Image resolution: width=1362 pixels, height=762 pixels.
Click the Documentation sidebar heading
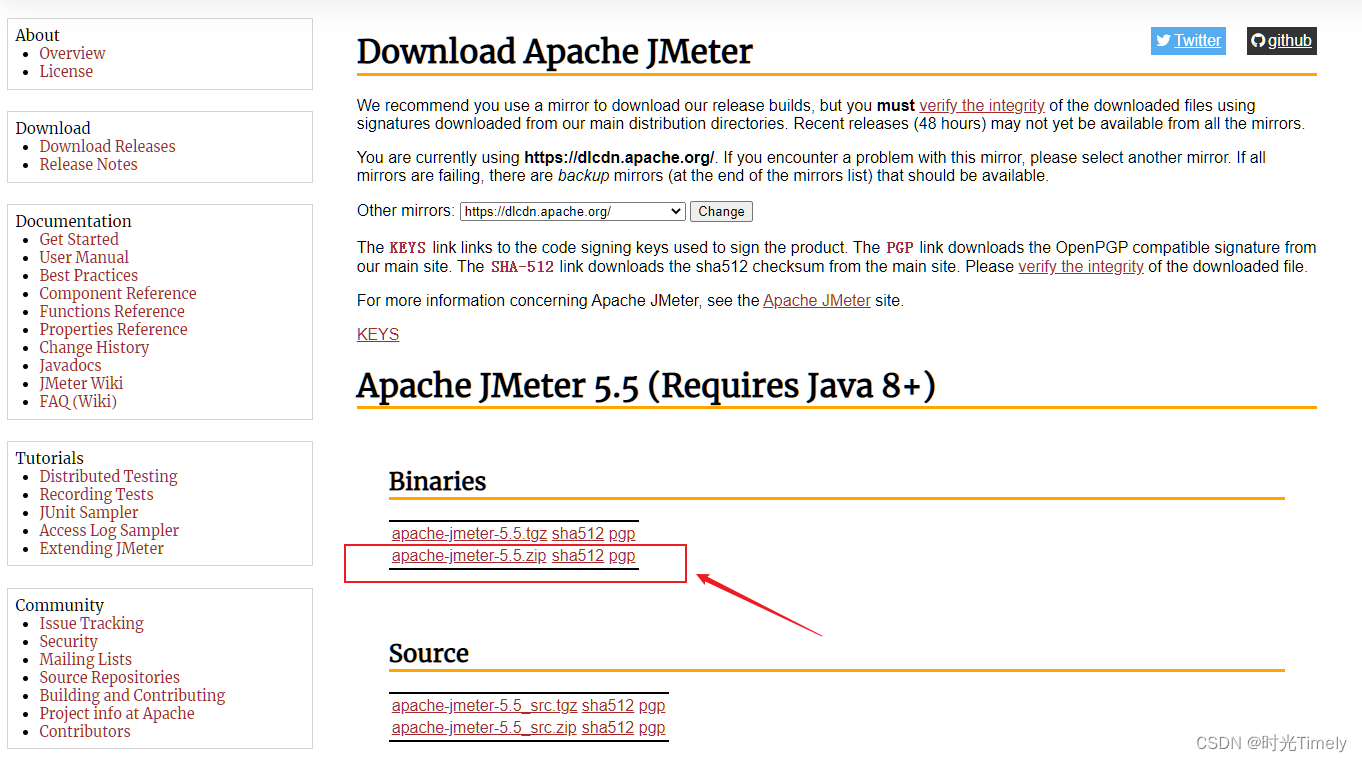click(74, 221)
